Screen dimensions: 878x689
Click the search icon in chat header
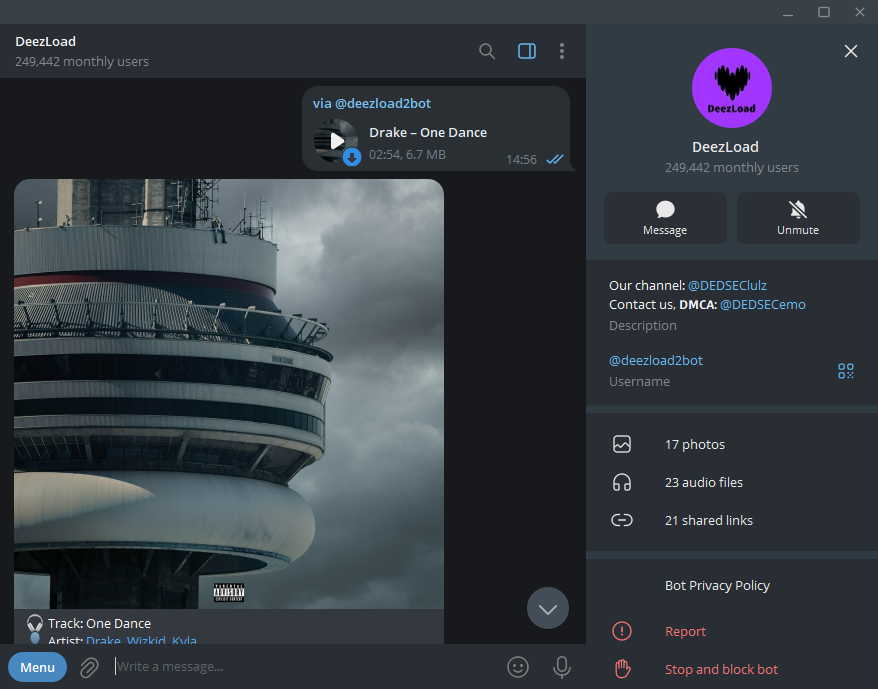coord(487,51)
